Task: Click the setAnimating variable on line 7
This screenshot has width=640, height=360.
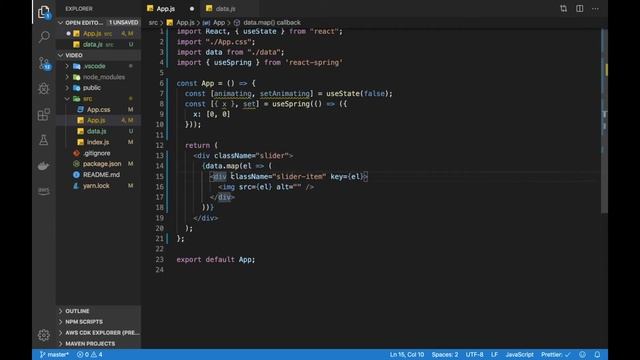Action: click(285, 93)
